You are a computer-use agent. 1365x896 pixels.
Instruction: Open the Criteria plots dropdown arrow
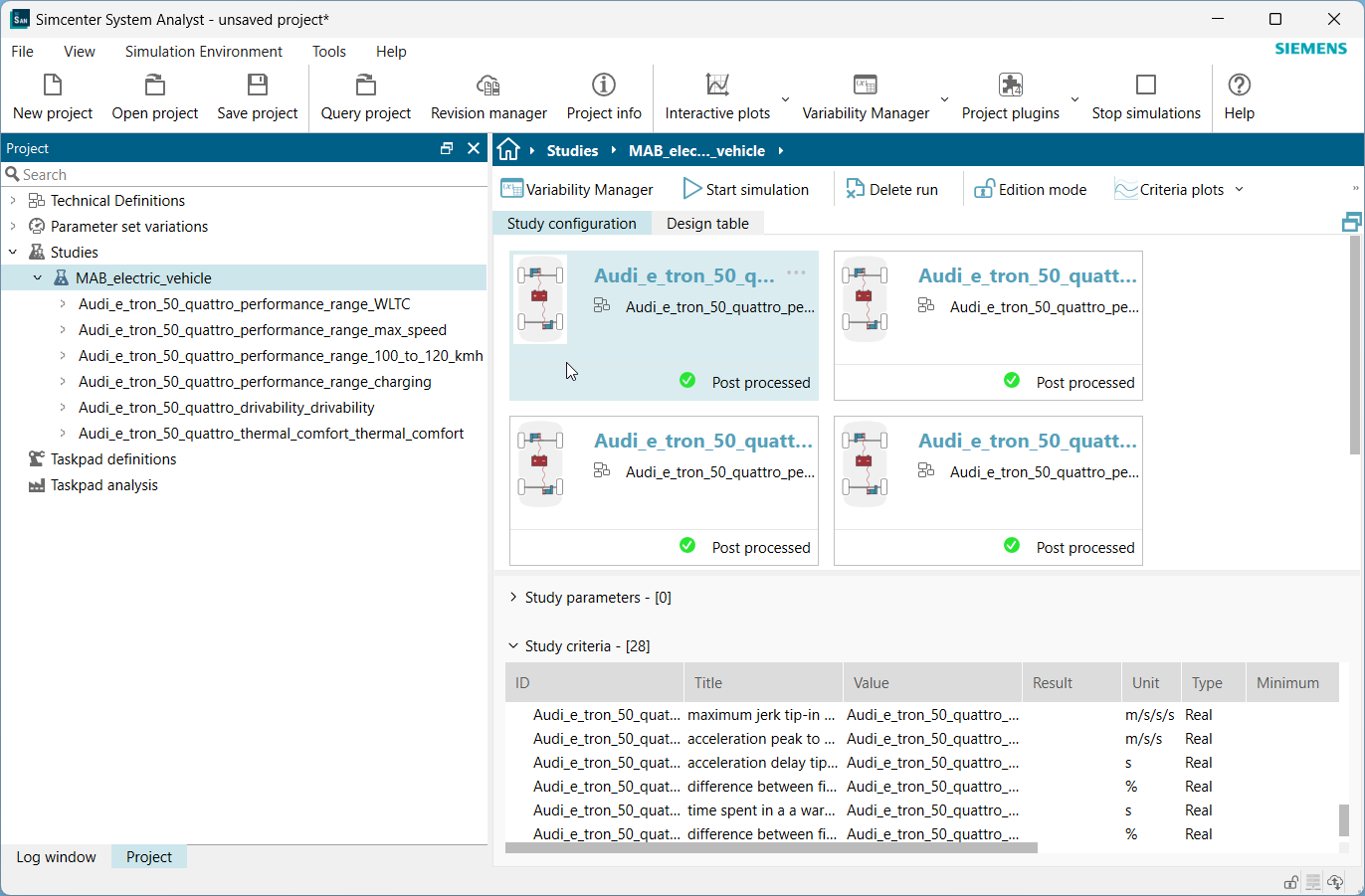point(1239,189)
